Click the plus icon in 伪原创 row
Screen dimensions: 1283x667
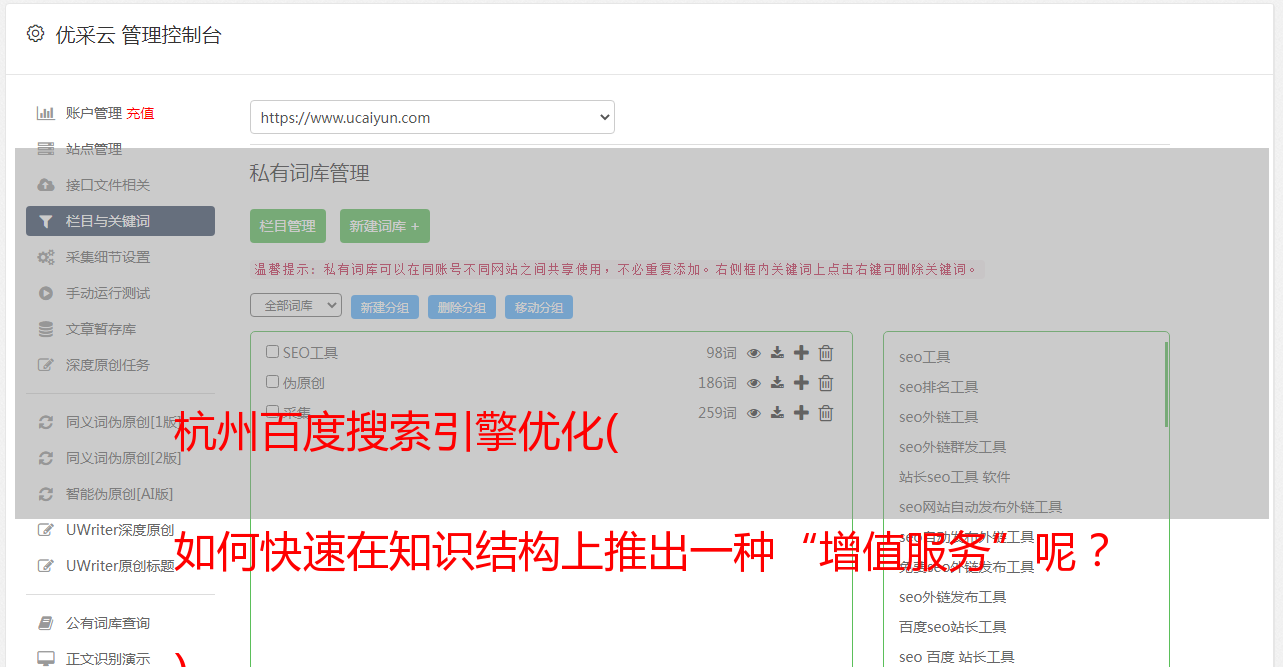(801, 383)
